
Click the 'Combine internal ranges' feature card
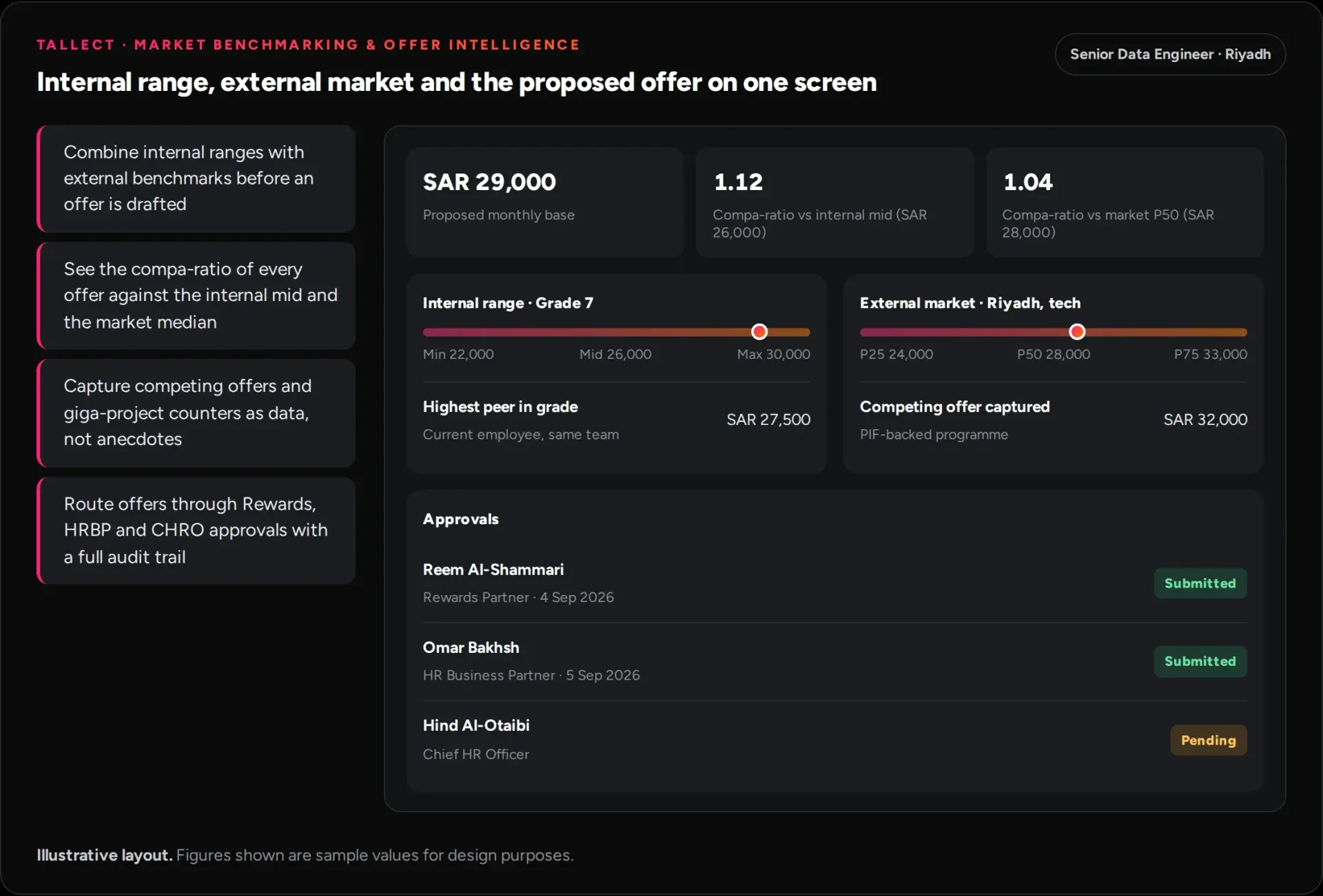coord(196,178)
